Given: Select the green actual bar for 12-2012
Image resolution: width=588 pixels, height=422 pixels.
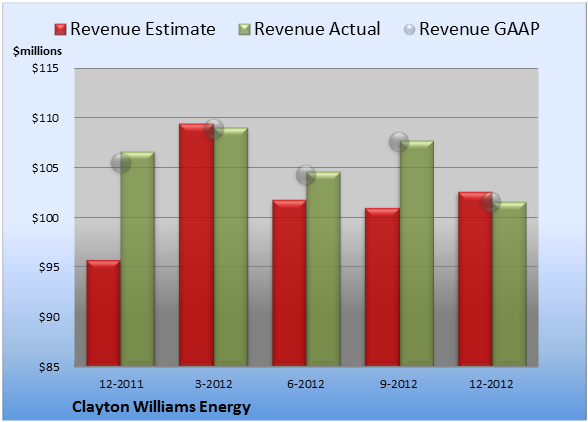Looking at the screenshot, I should click(509, 284).
